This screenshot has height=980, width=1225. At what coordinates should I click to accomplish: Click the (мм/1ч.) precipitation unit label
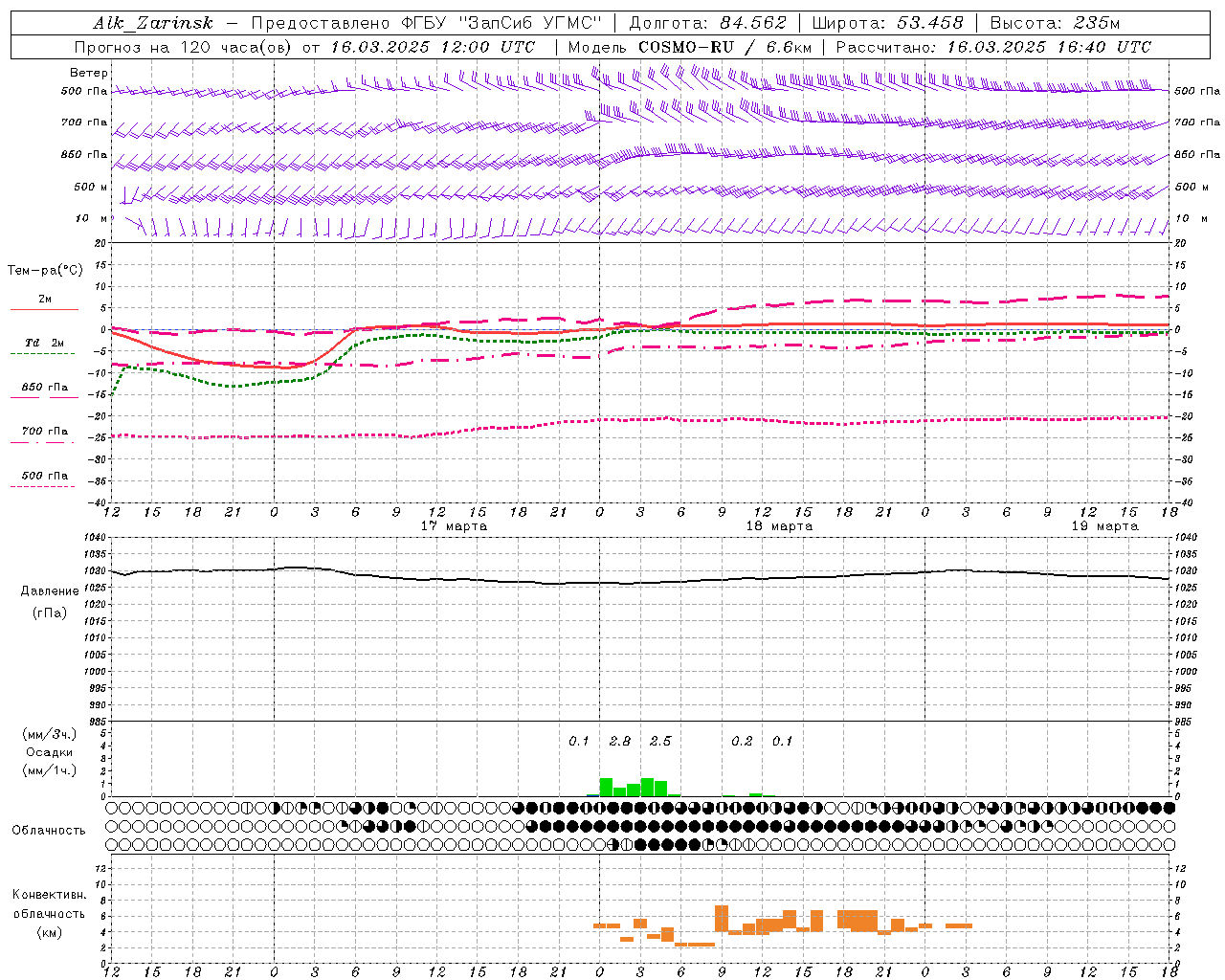50,770
